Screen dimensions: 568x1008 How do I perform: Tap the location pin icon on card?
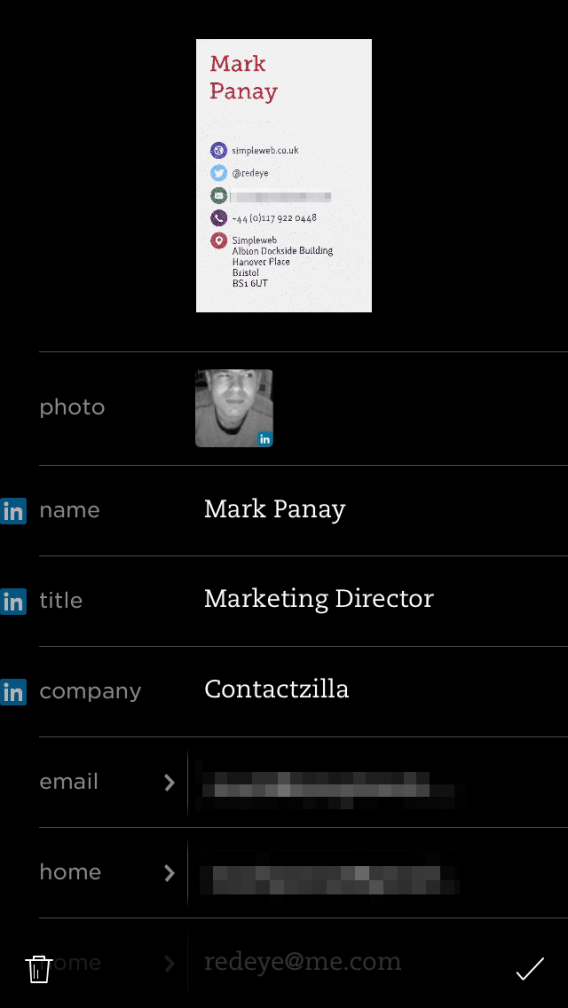[218, 241]
